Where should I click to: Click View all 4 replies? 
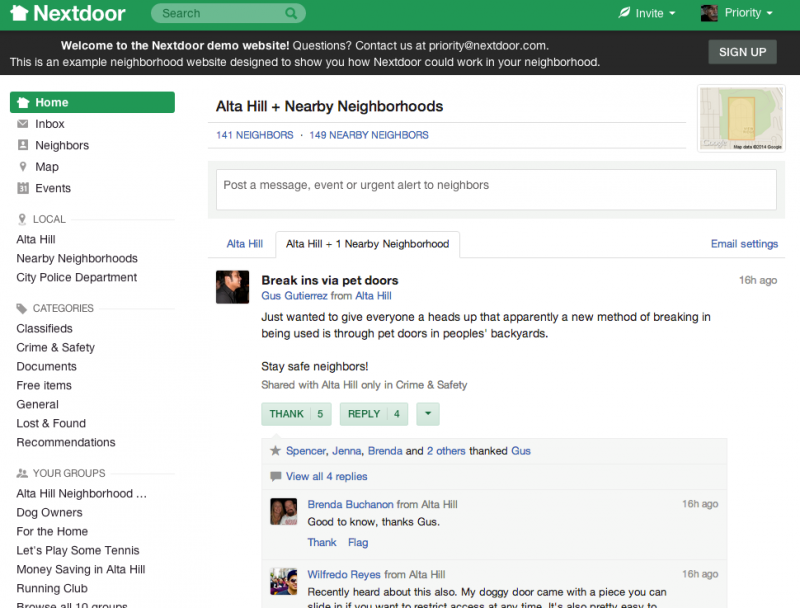click(327, 476)
